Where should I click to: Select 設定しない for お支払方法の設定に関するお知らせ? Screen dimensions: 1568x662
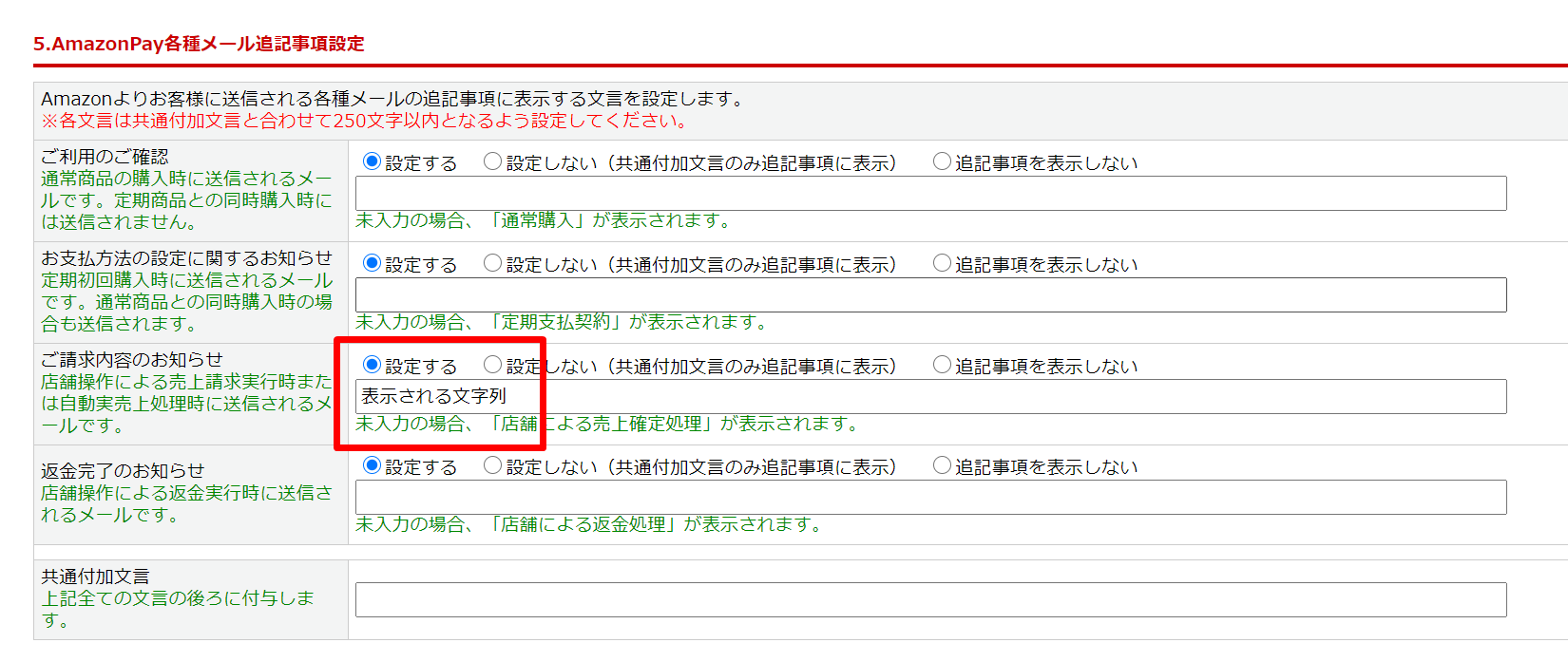492,263
